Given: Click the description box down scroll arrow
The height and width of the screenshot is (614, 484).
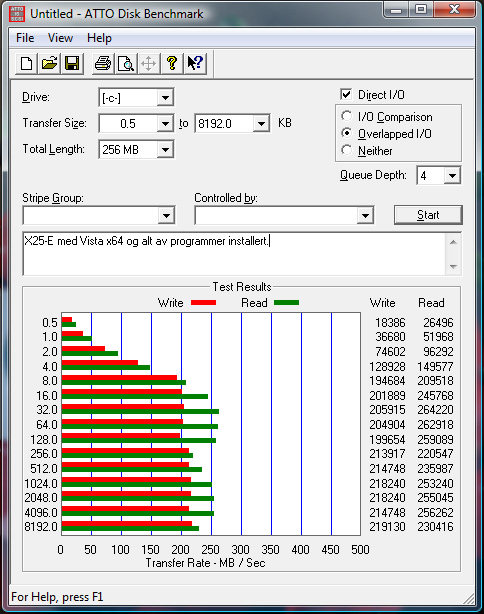Looking at the screenshot, I should click(x=453, y=267).
